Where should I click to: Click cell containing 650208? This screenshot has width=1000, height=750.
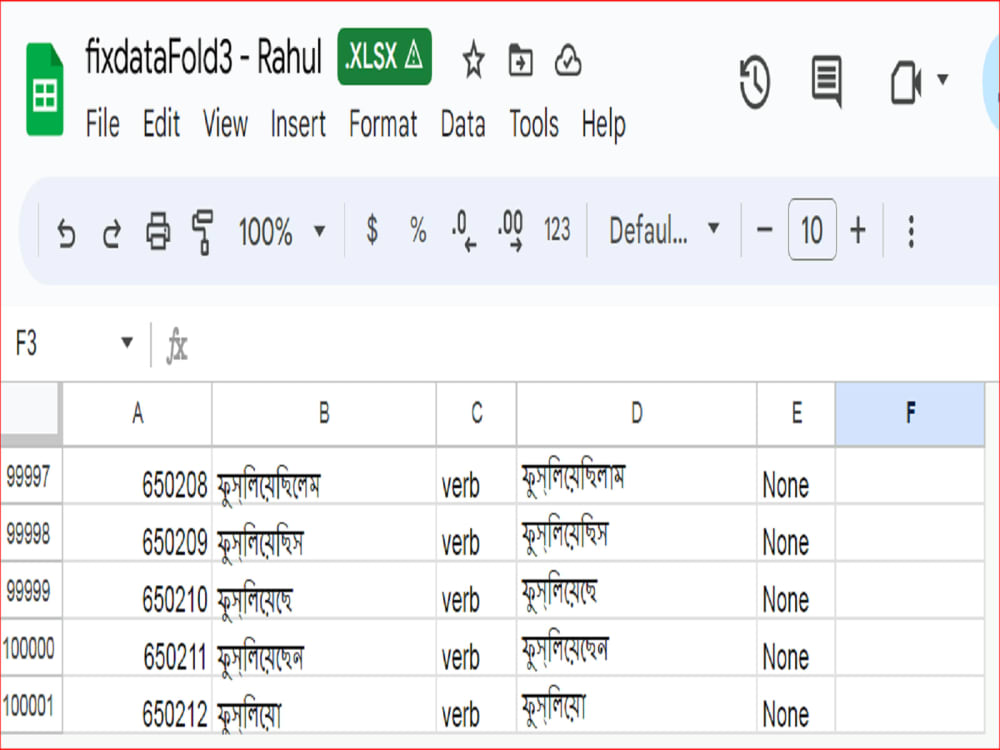[x=137, y=476]
